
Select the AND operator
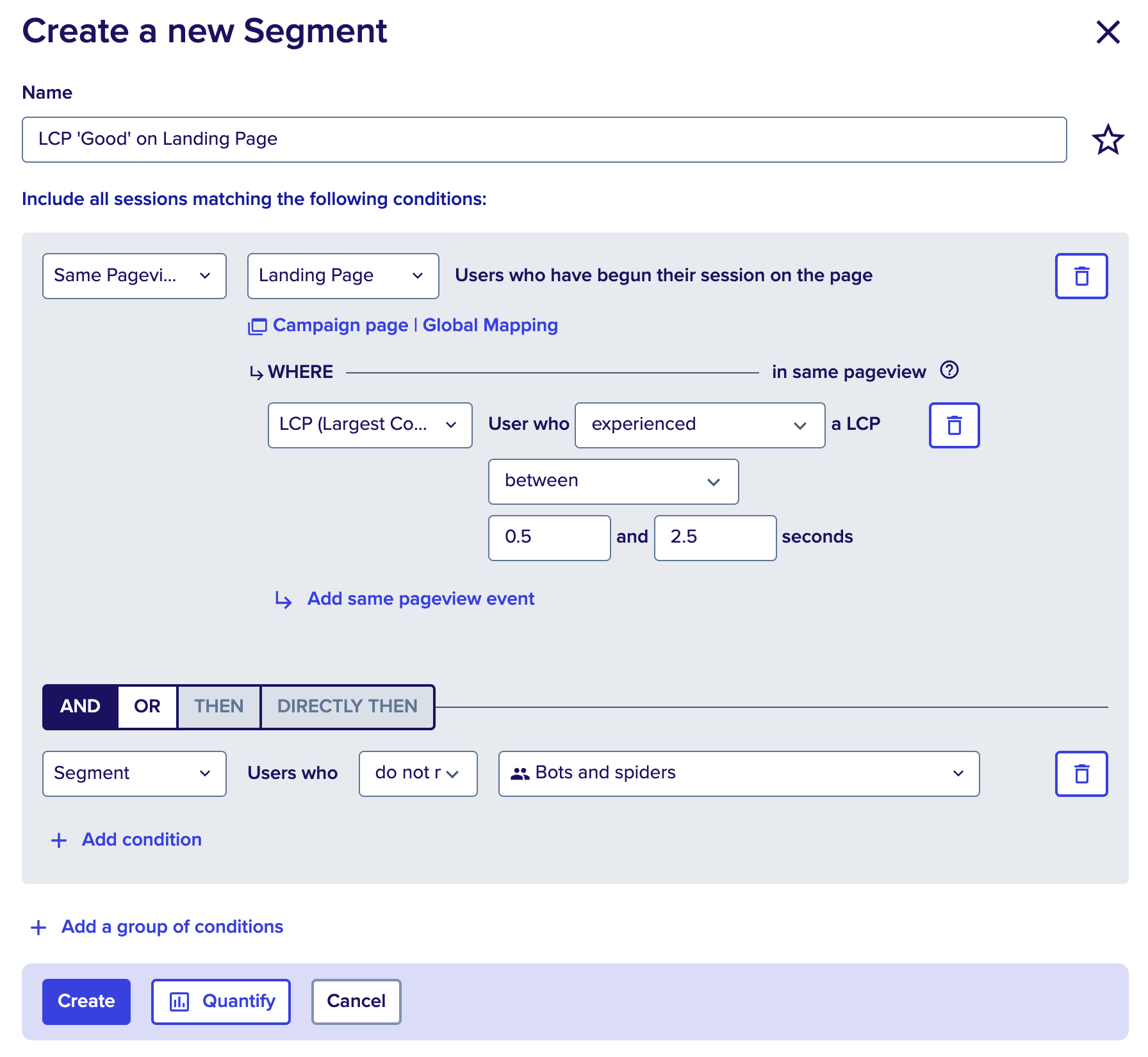click(x=80, y=707)
